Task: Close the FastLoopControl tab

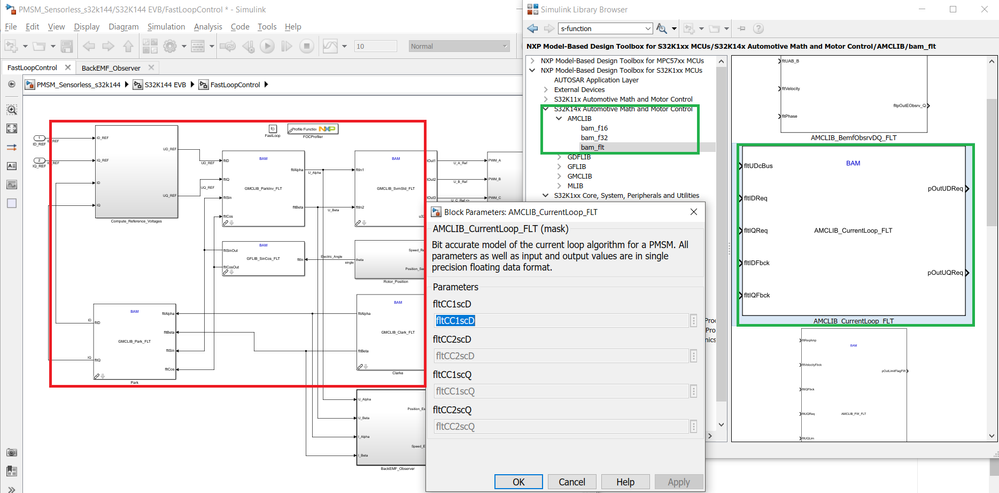Action: [68, 68]
